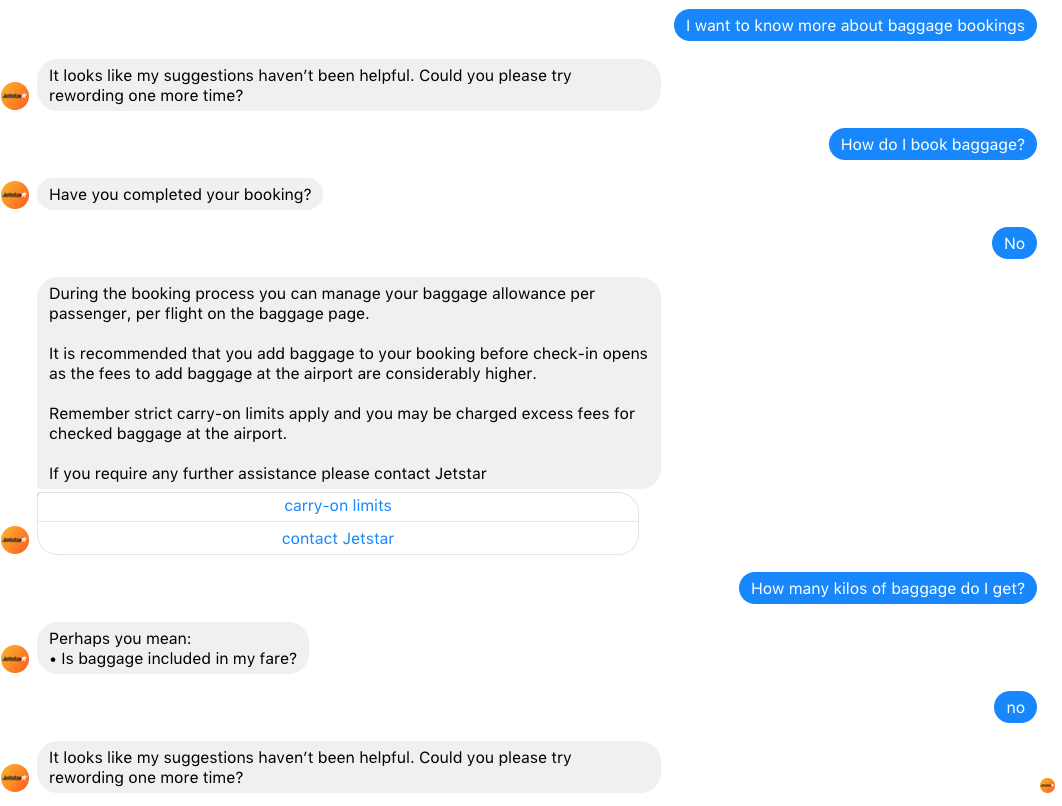Click the long baggage allowance information message
Image resolution: width=1062 pixels, height=806 pixels.
[x=349, y=383]
